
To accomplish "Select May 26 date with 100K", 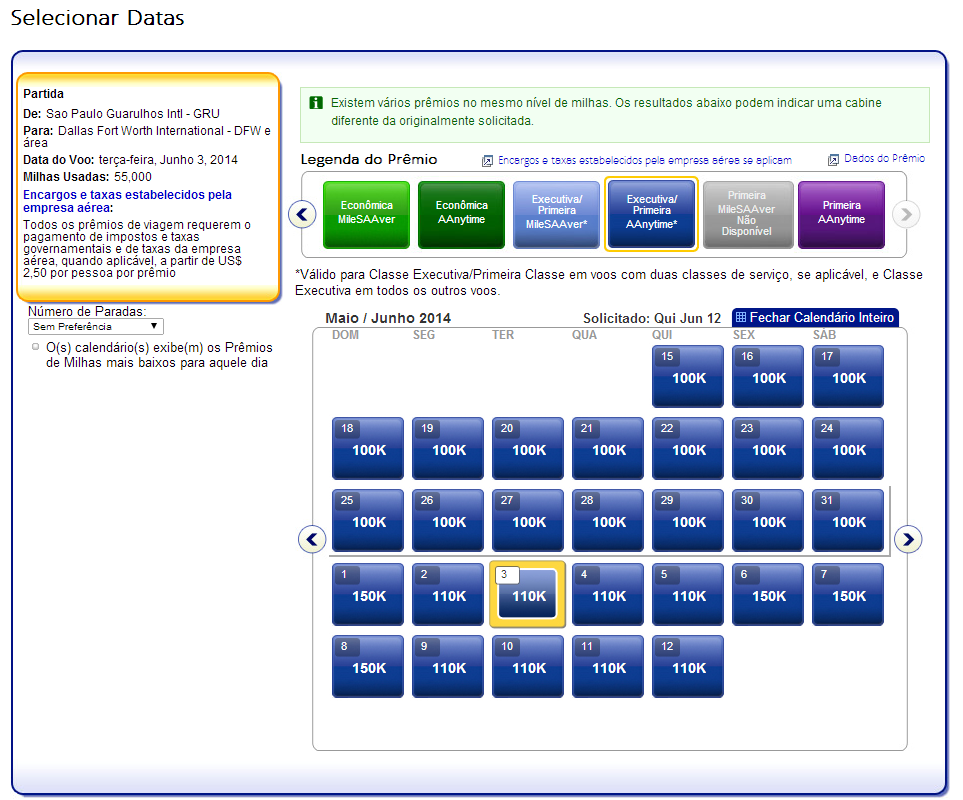I will (x=448, y=520).
